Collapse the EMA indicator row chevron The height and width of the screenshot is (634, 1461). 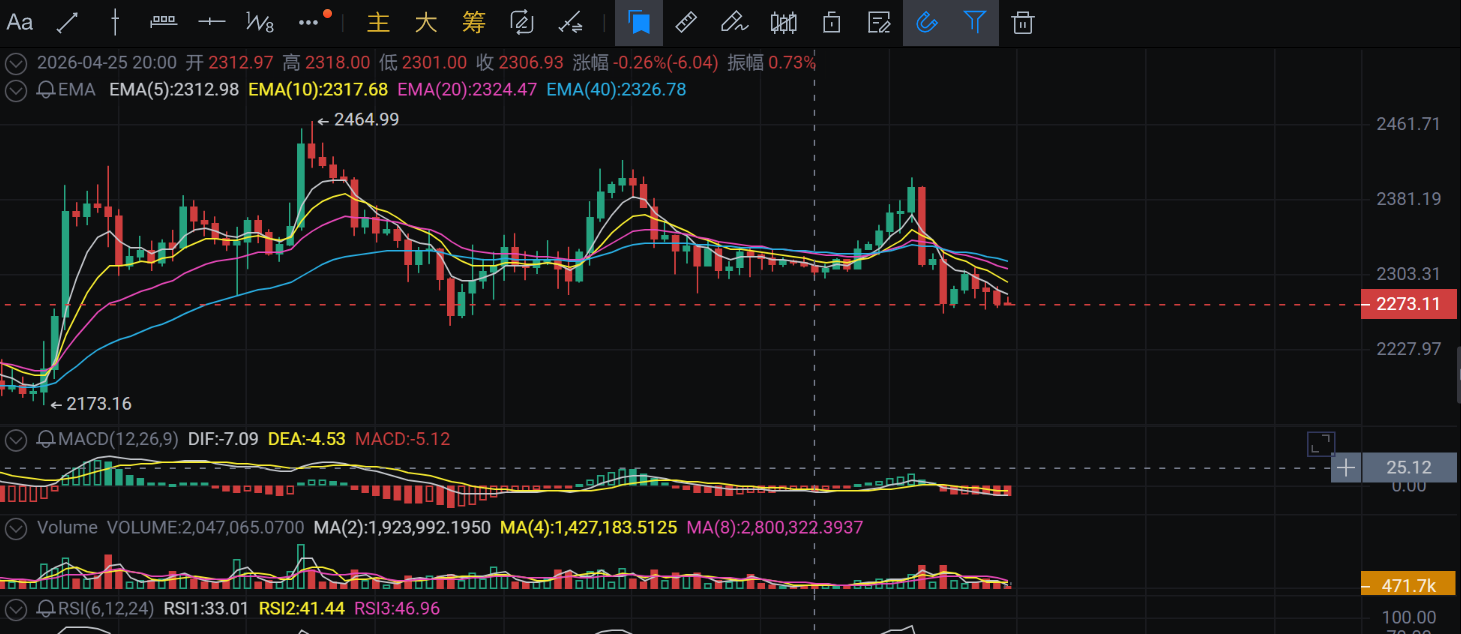tap(15, 90)
